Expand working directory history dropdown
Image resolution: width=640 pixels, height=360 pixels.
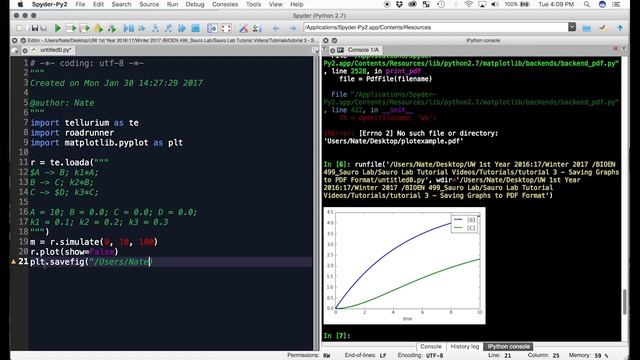point(572,27)
